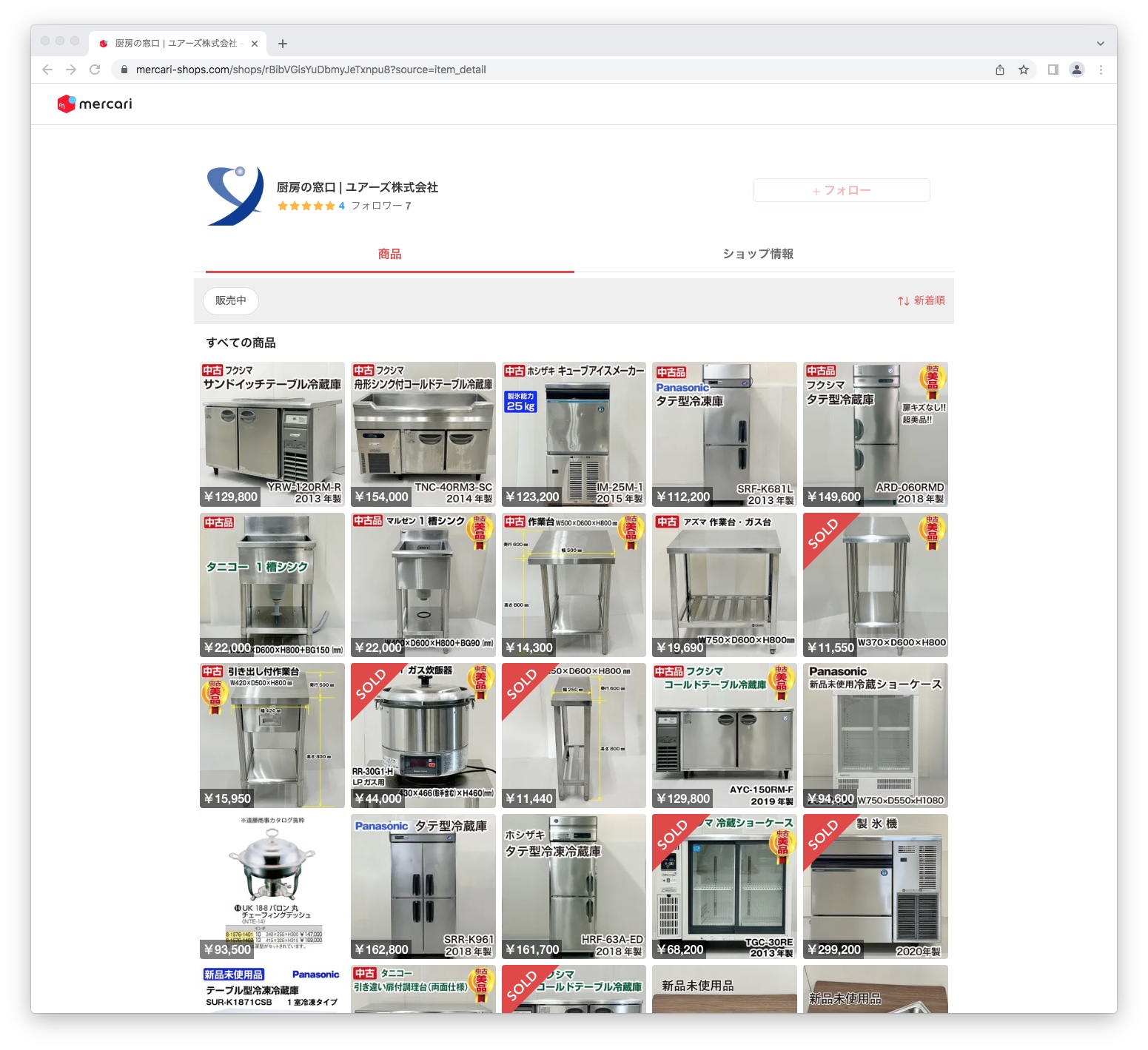
Task: Toggle the 販売中 filter chip
Action: 231,300
